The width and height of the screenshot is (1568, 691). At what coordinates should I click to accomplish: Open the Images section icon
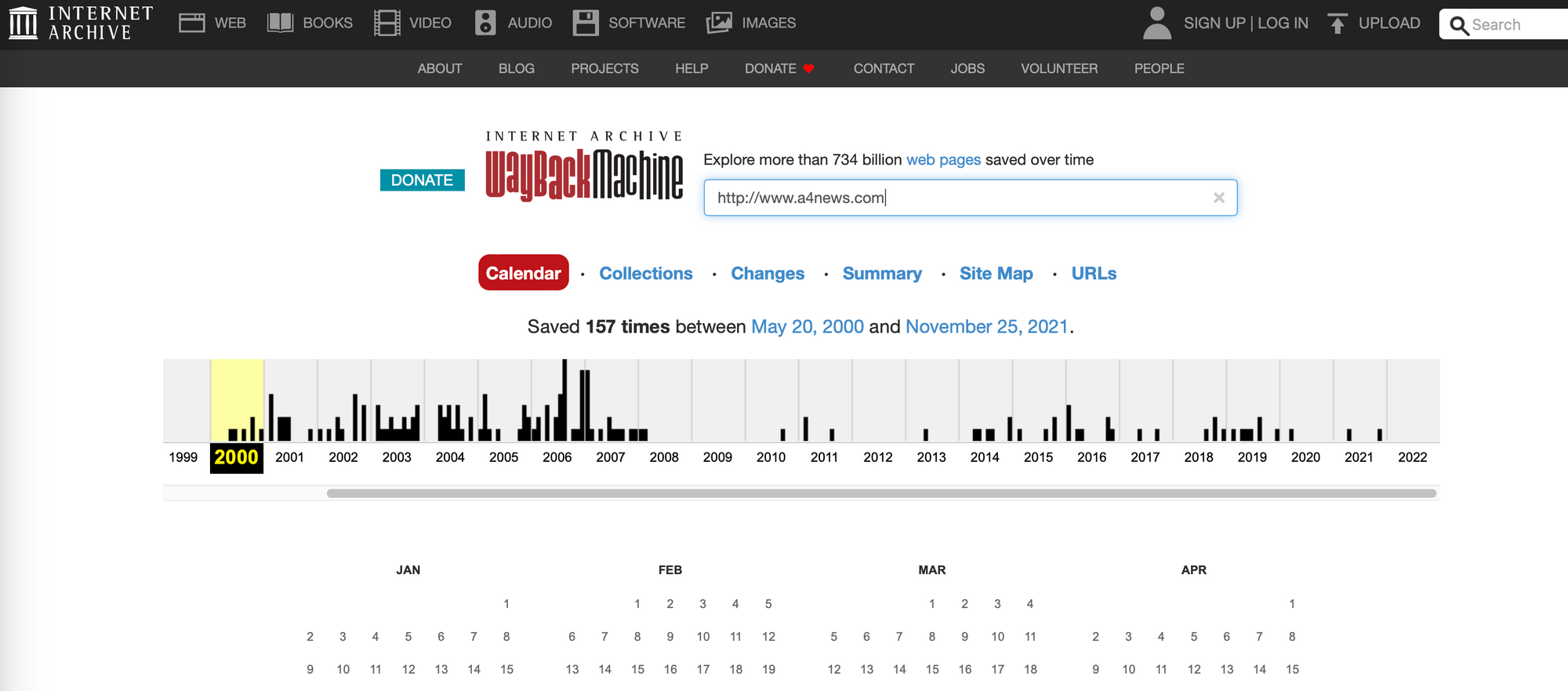pos(719,23)
